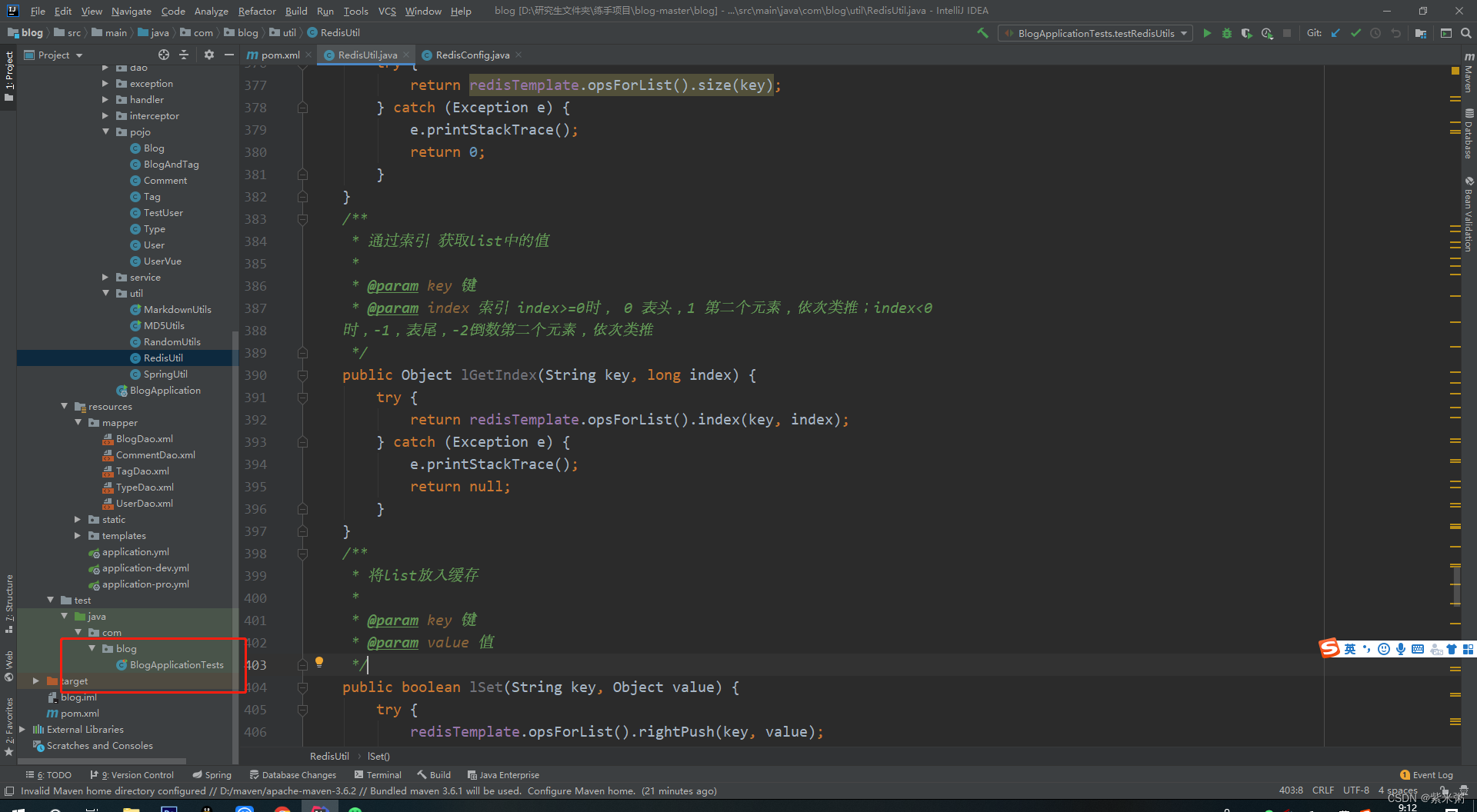1477x812 pixels.
Task: Select BlogApplicationTests in project tree
Action: (x=176, y=665)
